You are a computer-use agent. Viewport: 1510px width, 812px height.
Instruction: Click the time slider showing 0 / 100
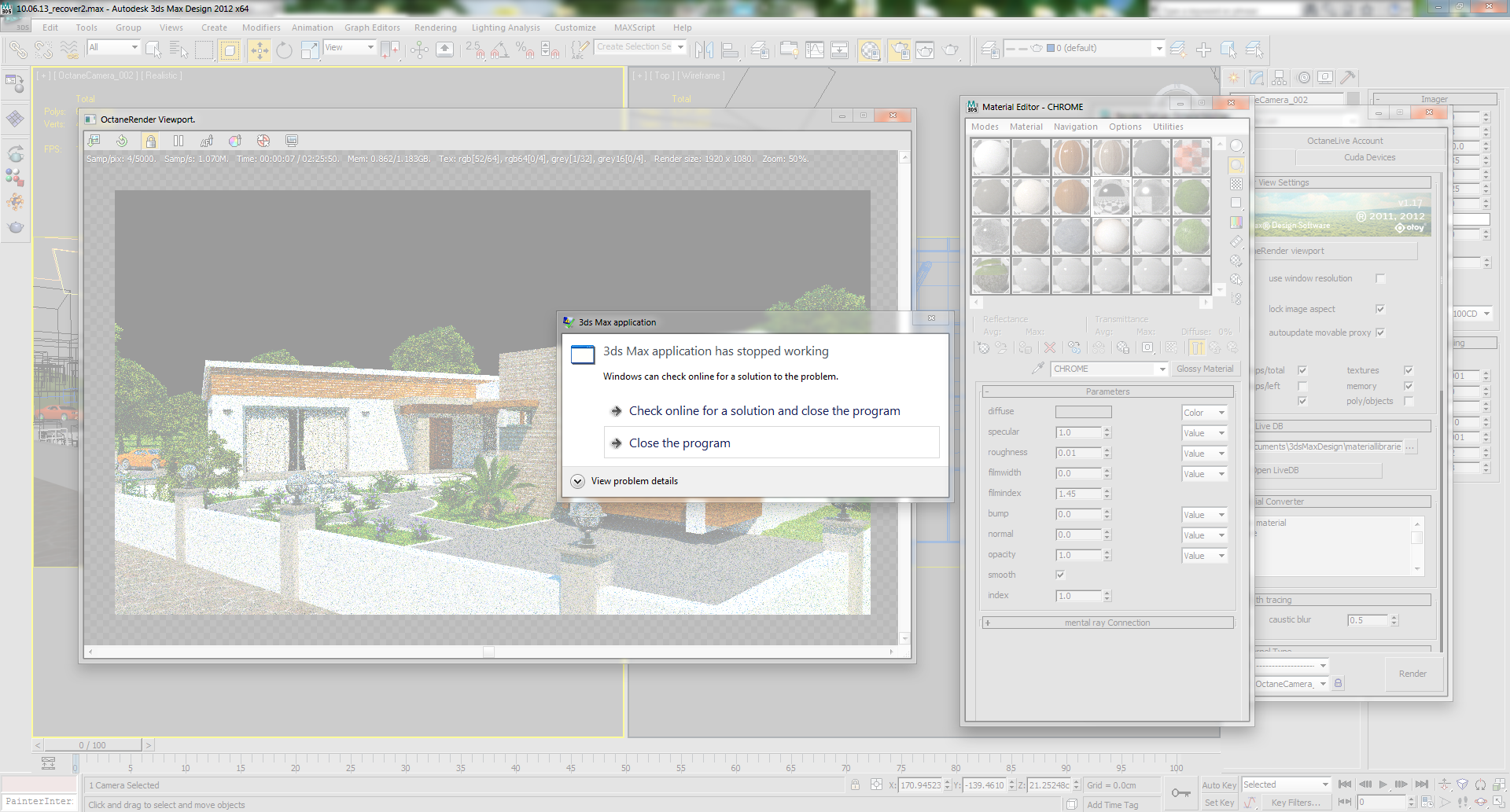point(93,744)
